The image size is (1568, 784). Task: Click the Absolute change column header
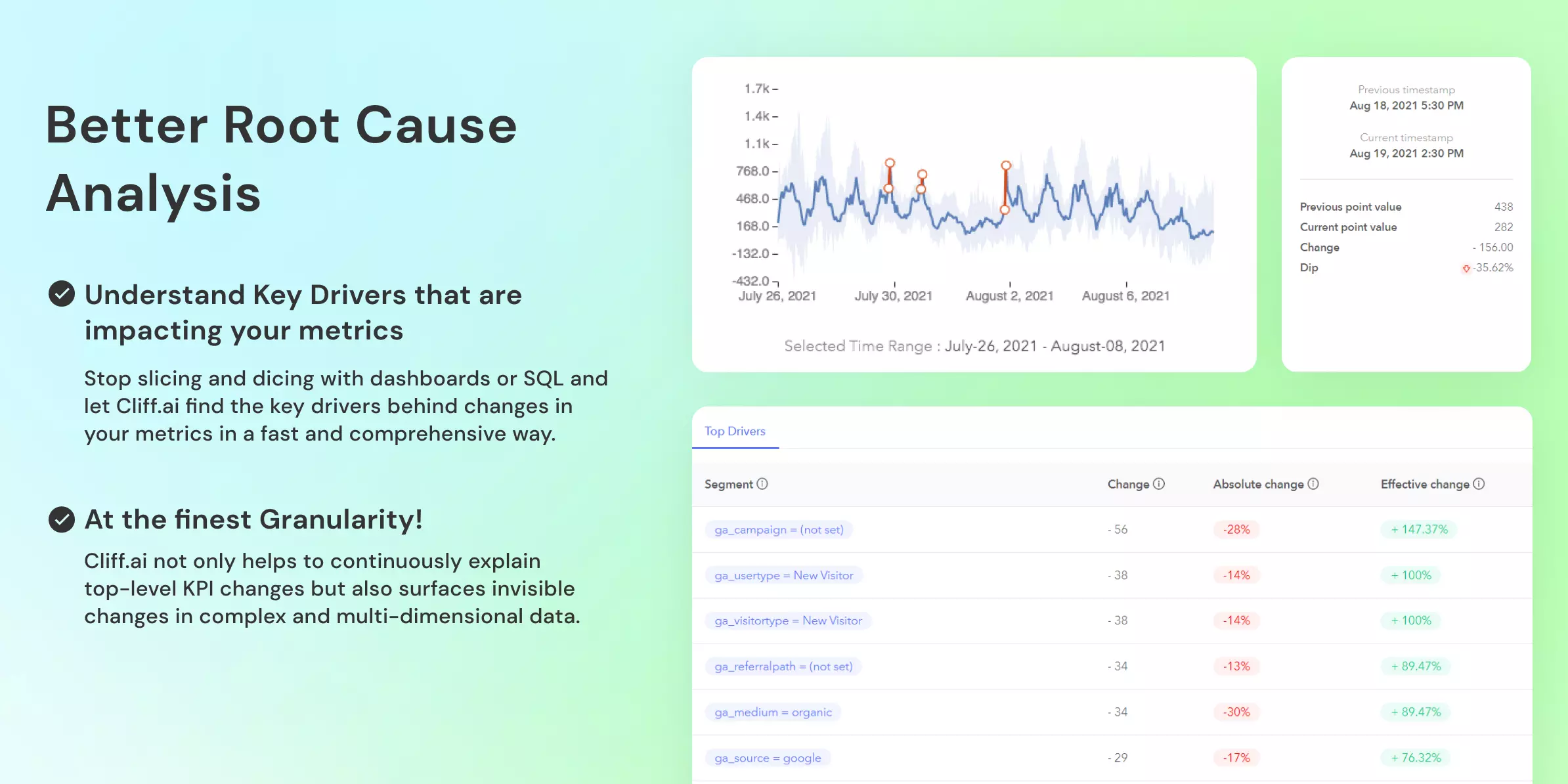[x=1258, y=484]
